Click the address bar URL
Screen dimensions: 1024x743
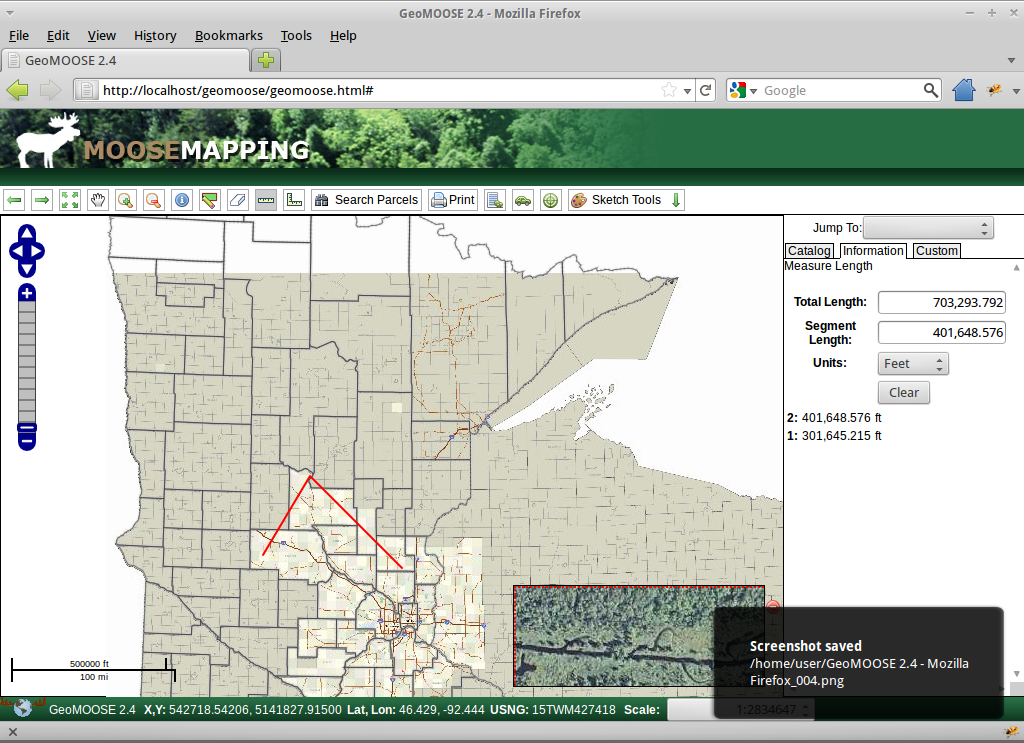point(238,91)
